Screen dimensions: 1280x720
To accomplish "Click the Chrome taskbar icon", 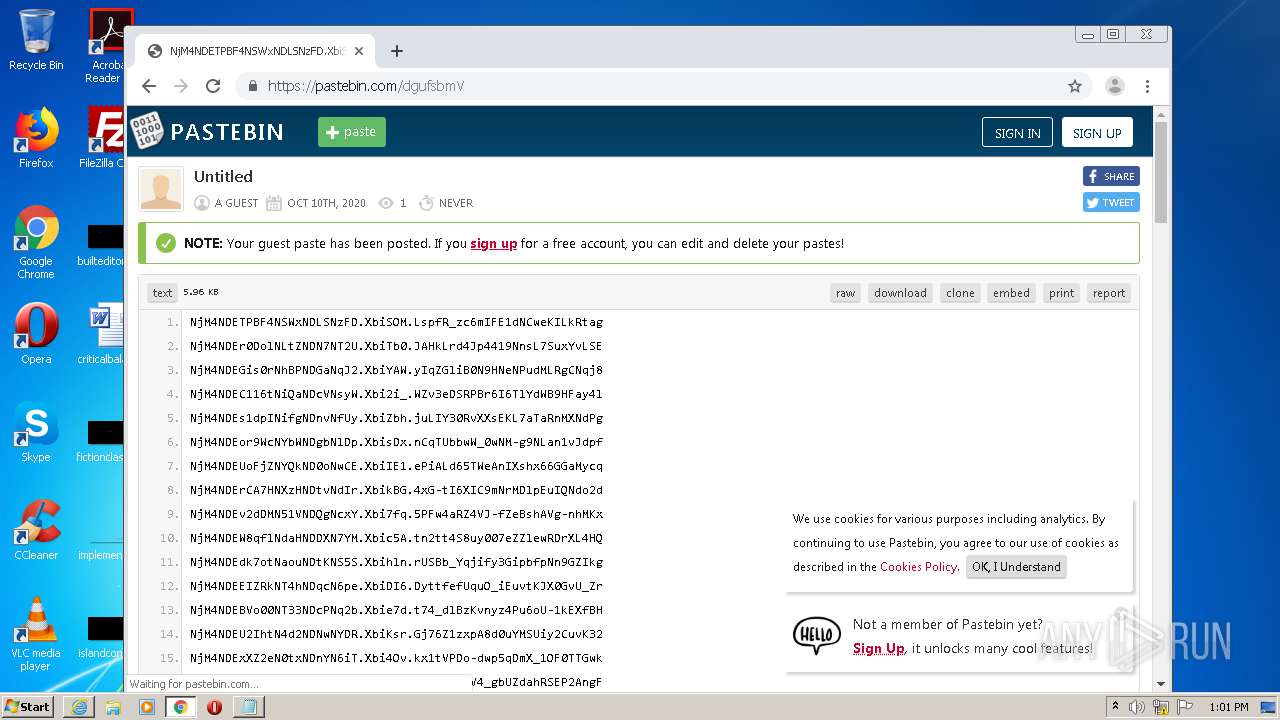I will pos(181,707).
